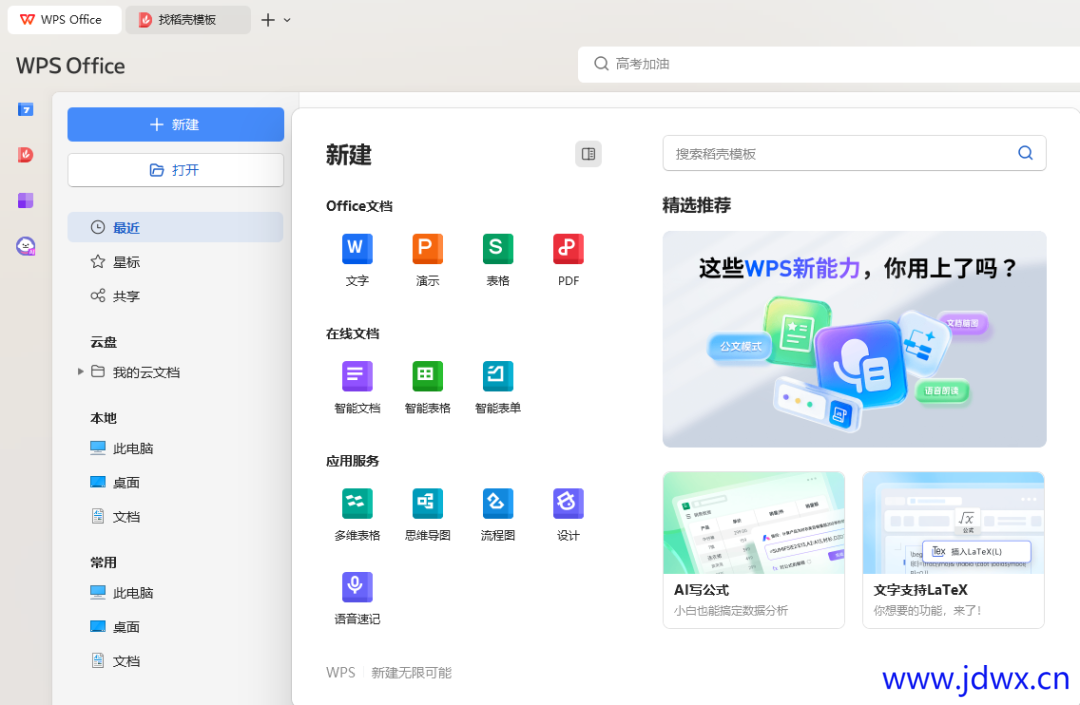Open 文档 under 本地
The width and height of the screenshot is (1080, 705).
[115, 517]
